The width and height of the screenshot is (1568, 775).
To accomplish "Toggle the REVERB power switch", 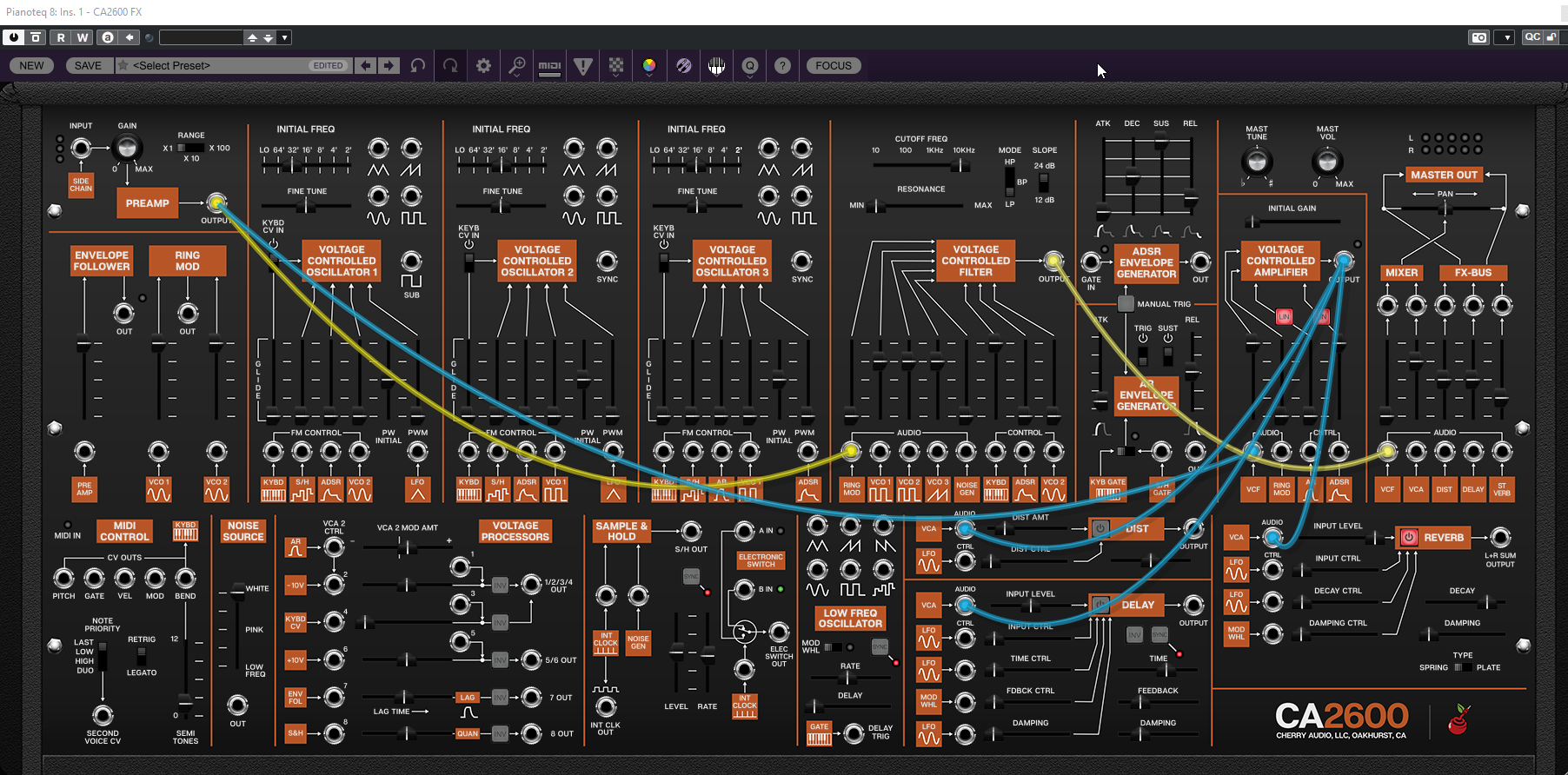I will 1409,538.
